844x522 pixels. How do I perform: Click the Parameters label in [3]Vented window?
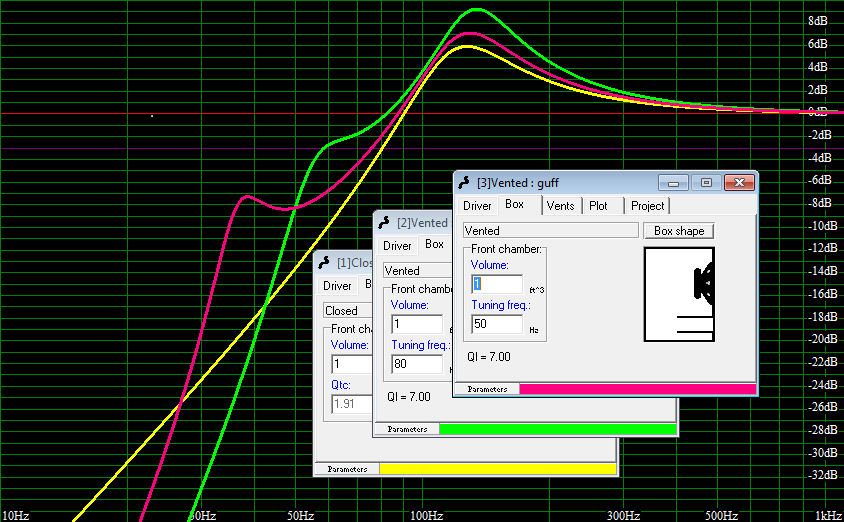coord(487,389)
